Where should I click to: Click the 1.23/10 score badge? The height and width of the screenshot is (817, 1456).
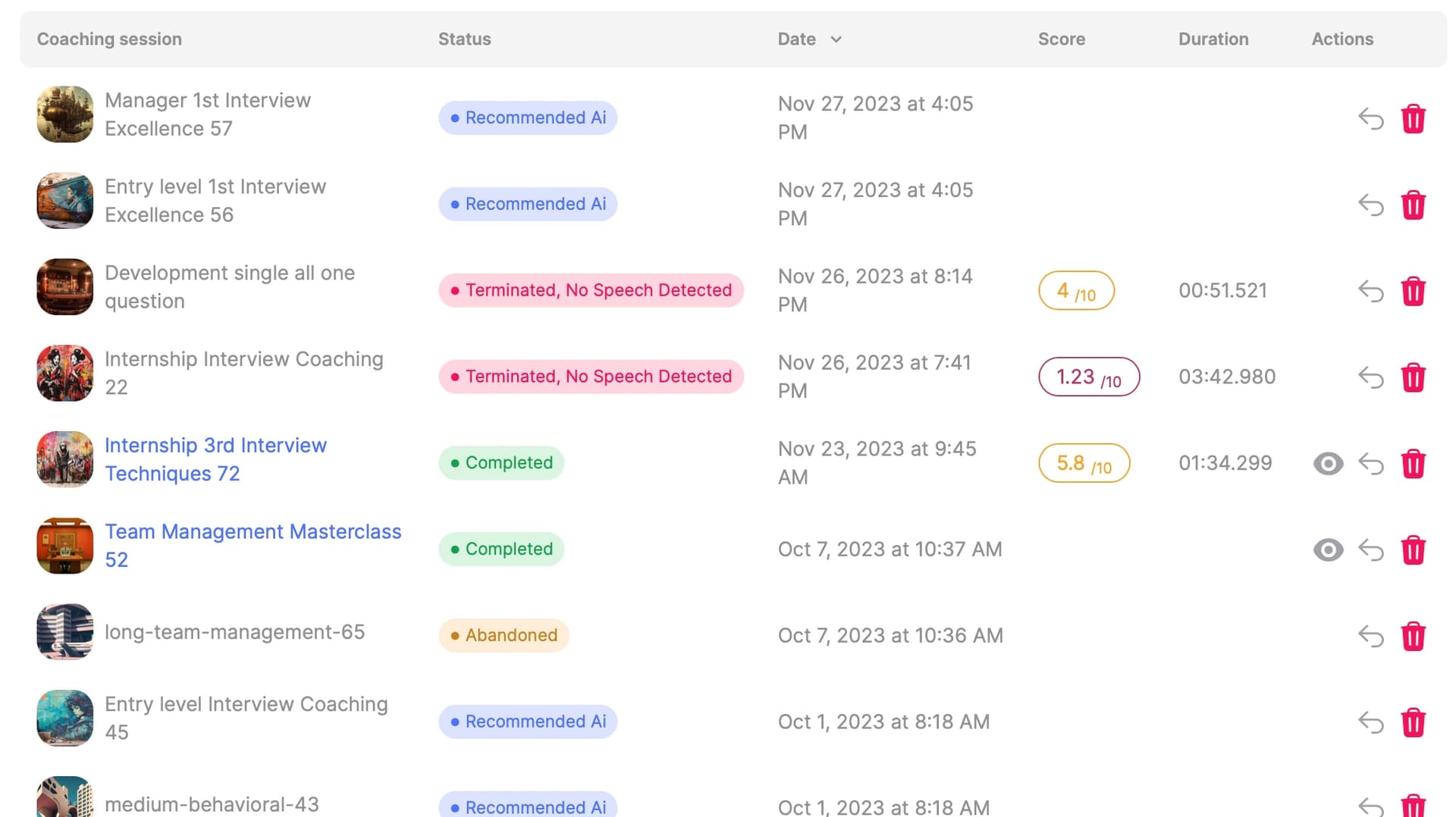pyautogui.click(x=1088, y=377)
